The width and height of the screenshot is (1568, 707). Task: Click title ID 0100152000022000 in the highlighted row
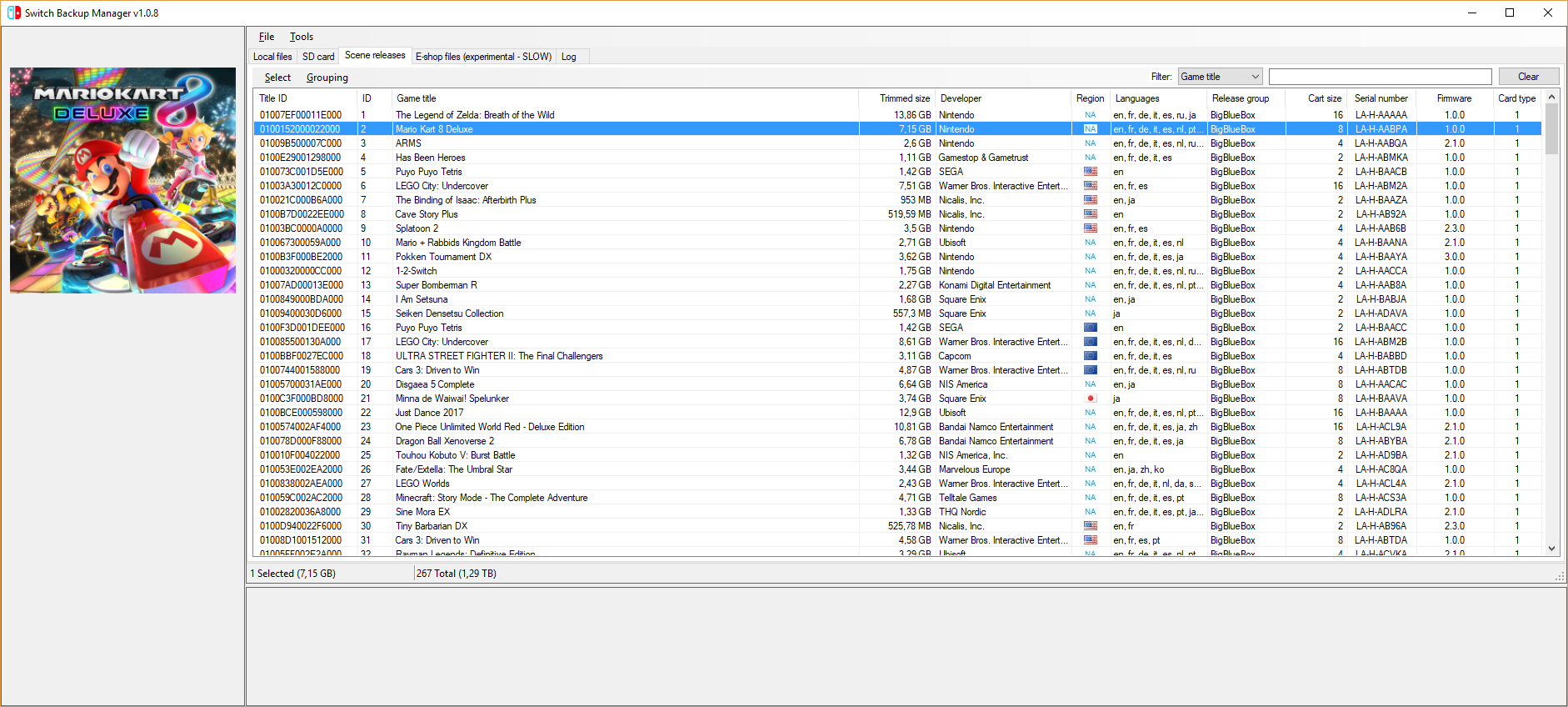tap(300, 129)
